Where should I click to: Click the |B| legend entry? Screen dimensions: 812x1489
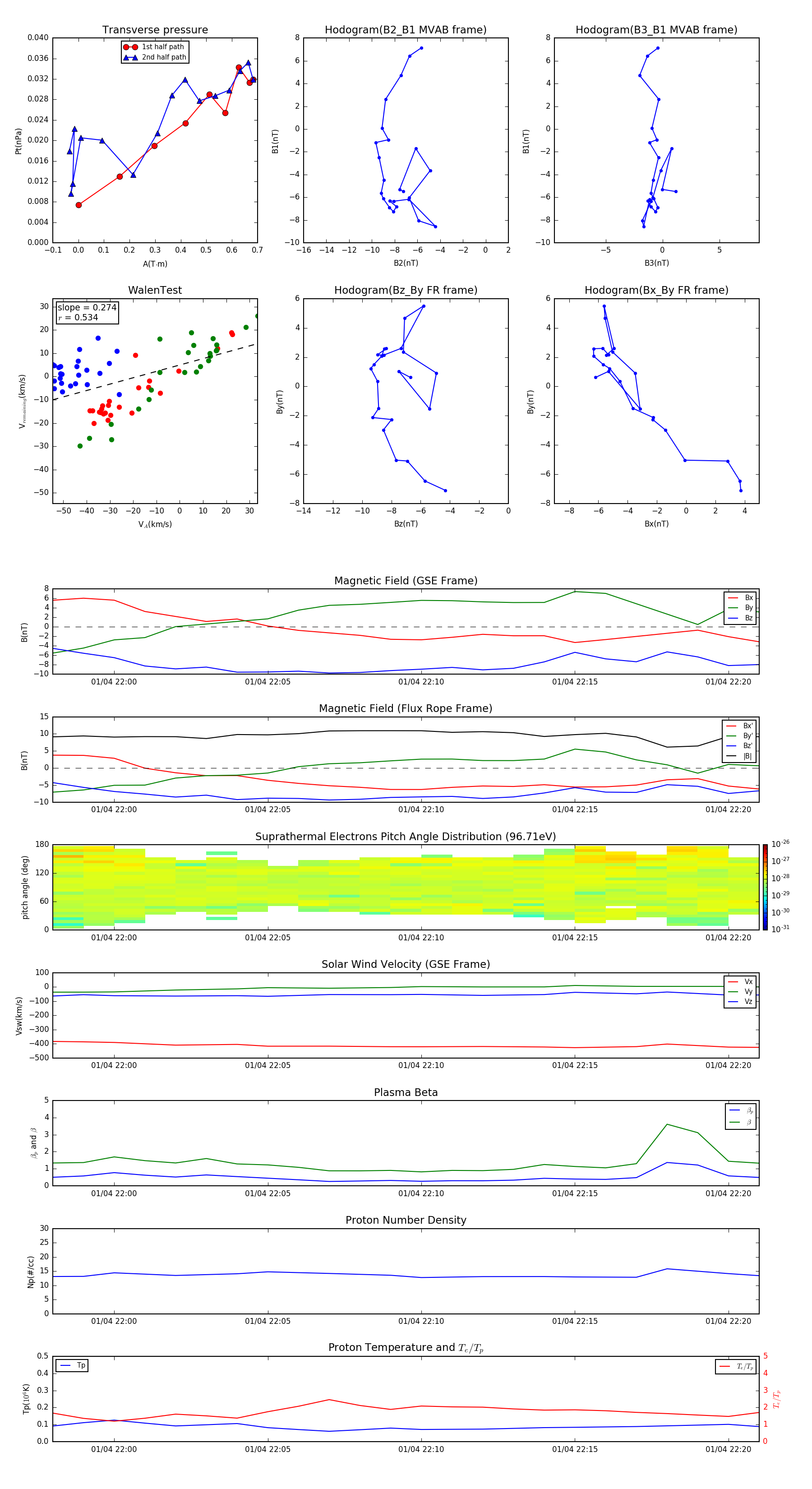(740, 756)
